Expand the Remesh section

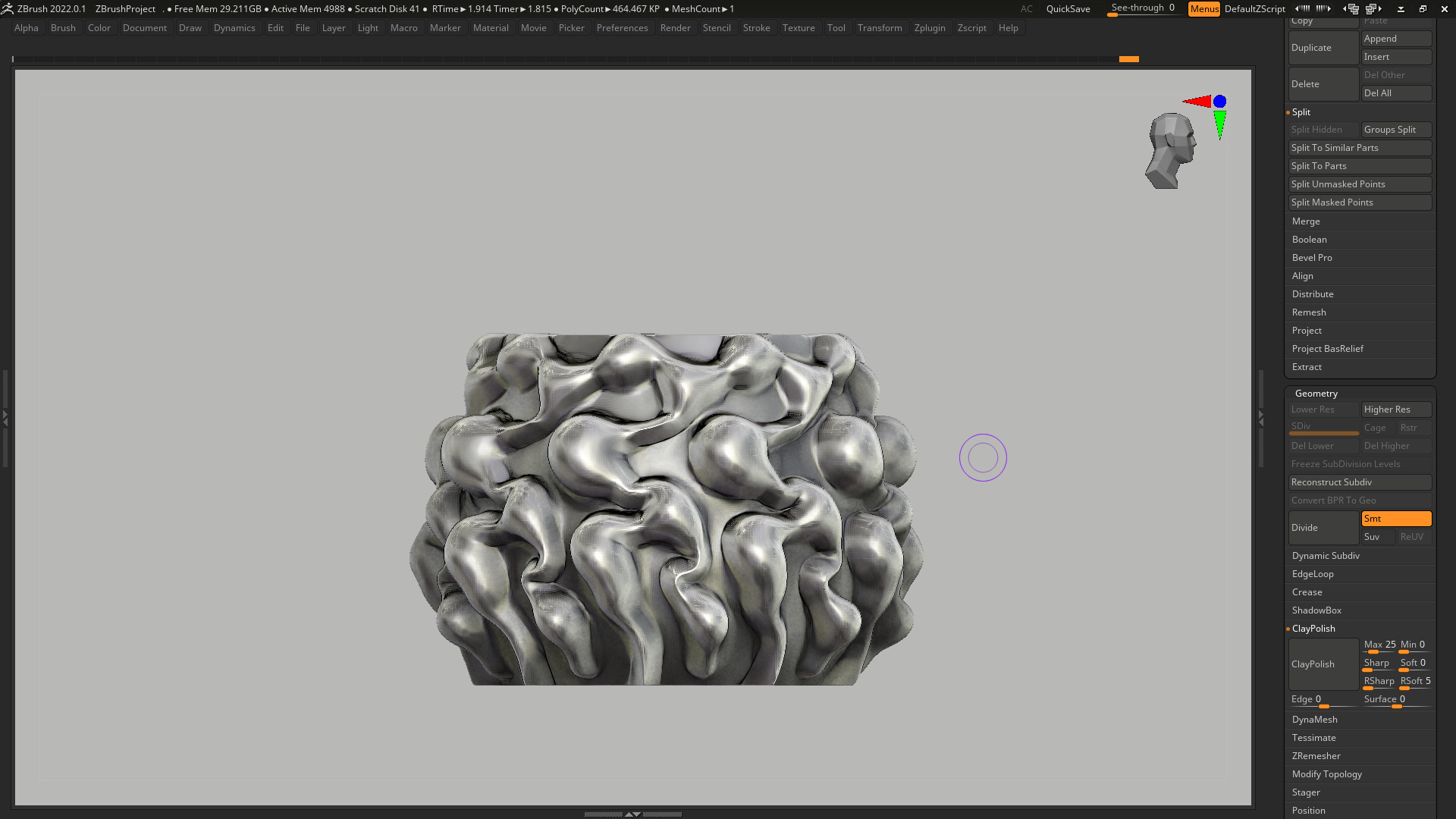1309,312
